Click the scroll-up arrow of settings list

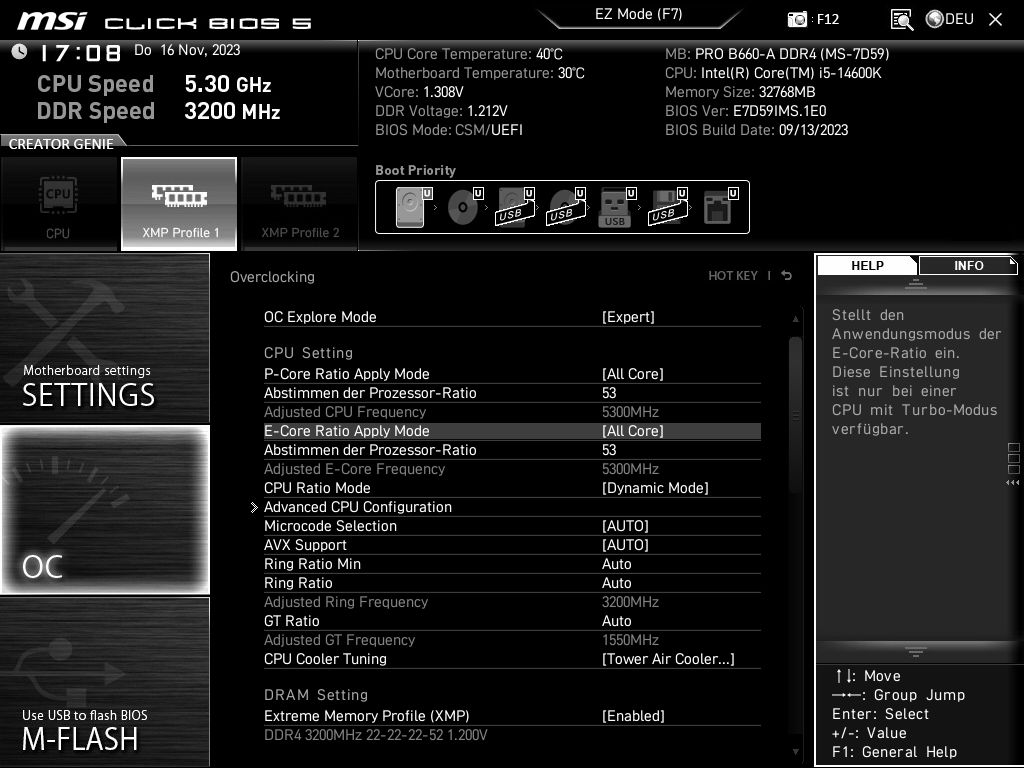click(795, 319)
